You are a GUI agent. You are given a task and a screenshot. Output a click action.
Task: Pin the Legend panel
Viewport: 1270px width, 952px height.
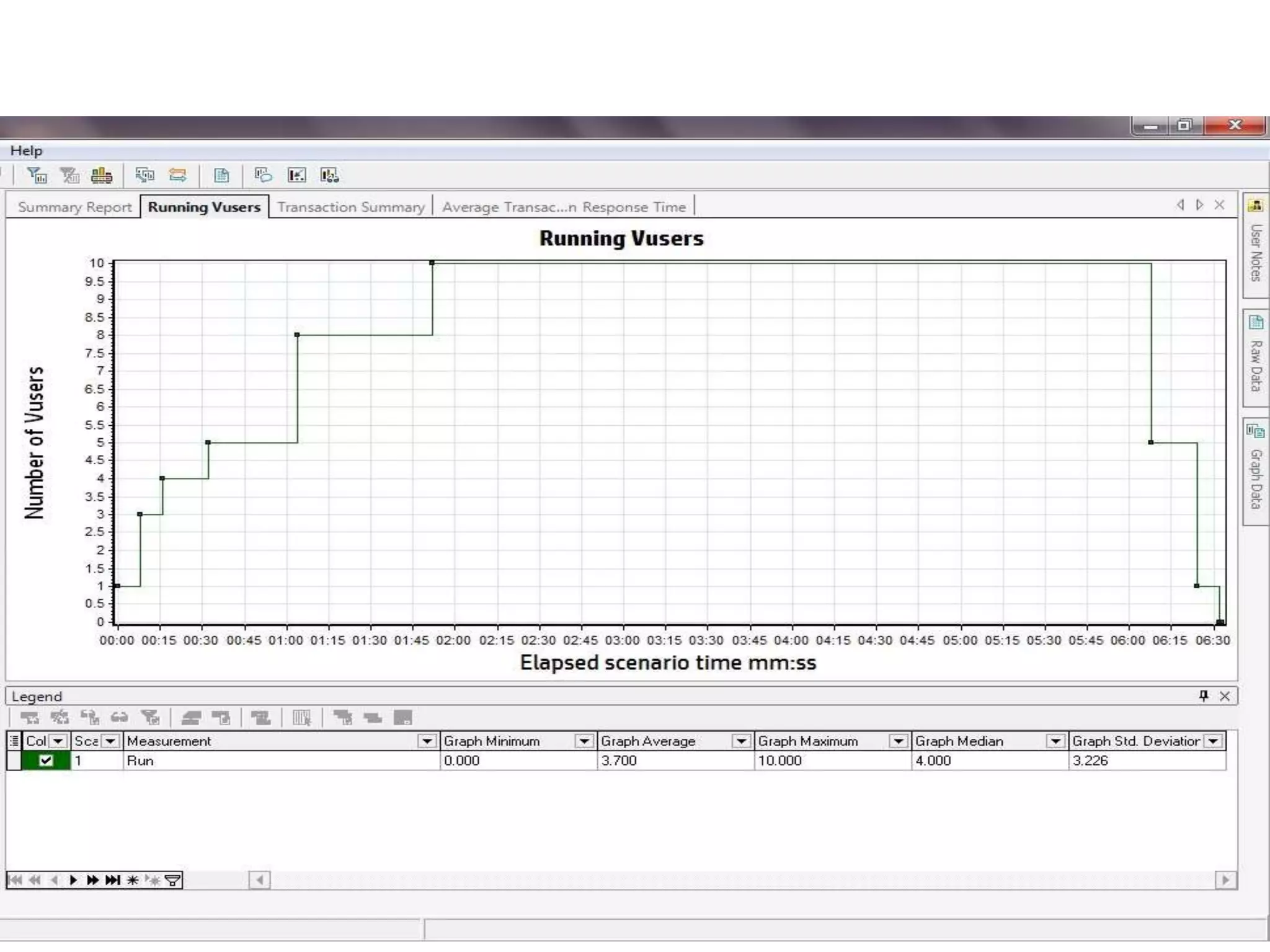pos(1204,696)
